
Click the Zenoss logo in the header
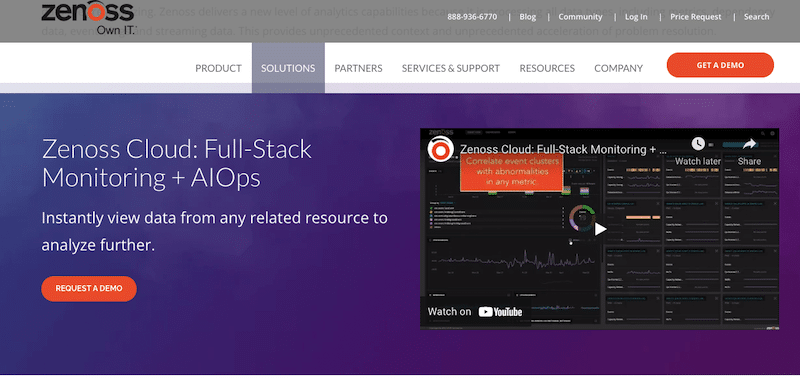tap(87, 18)
